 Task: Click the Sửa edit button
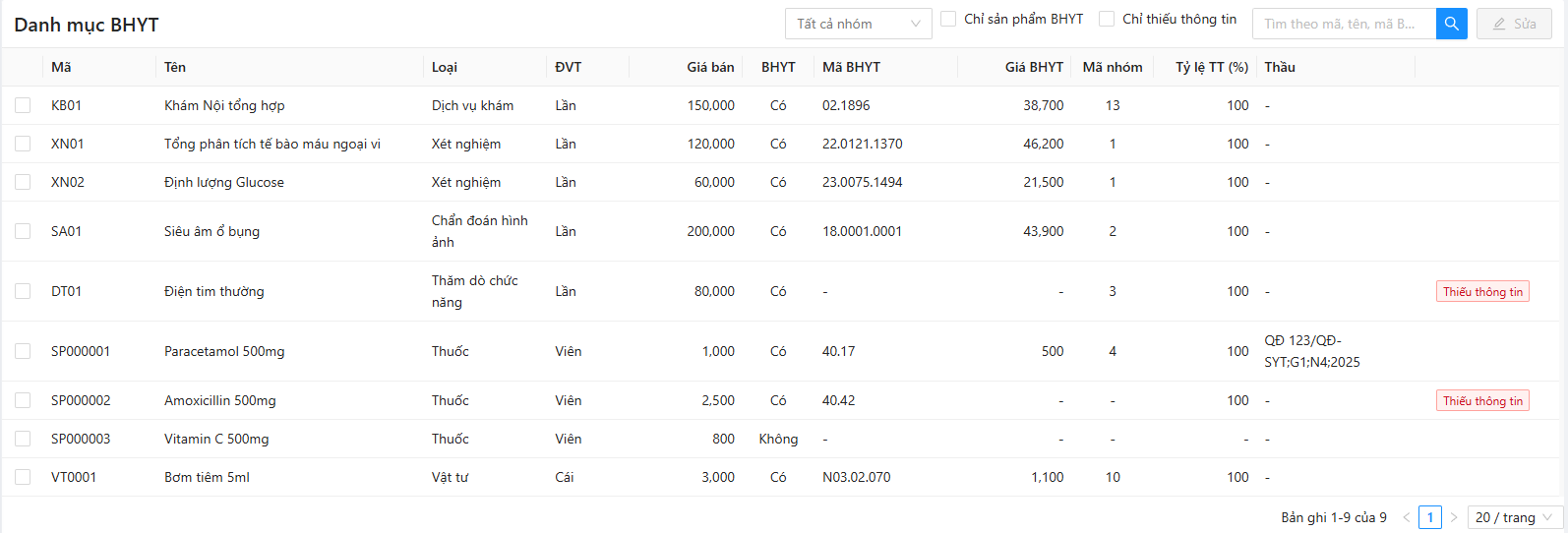[x=1514, y=24]
